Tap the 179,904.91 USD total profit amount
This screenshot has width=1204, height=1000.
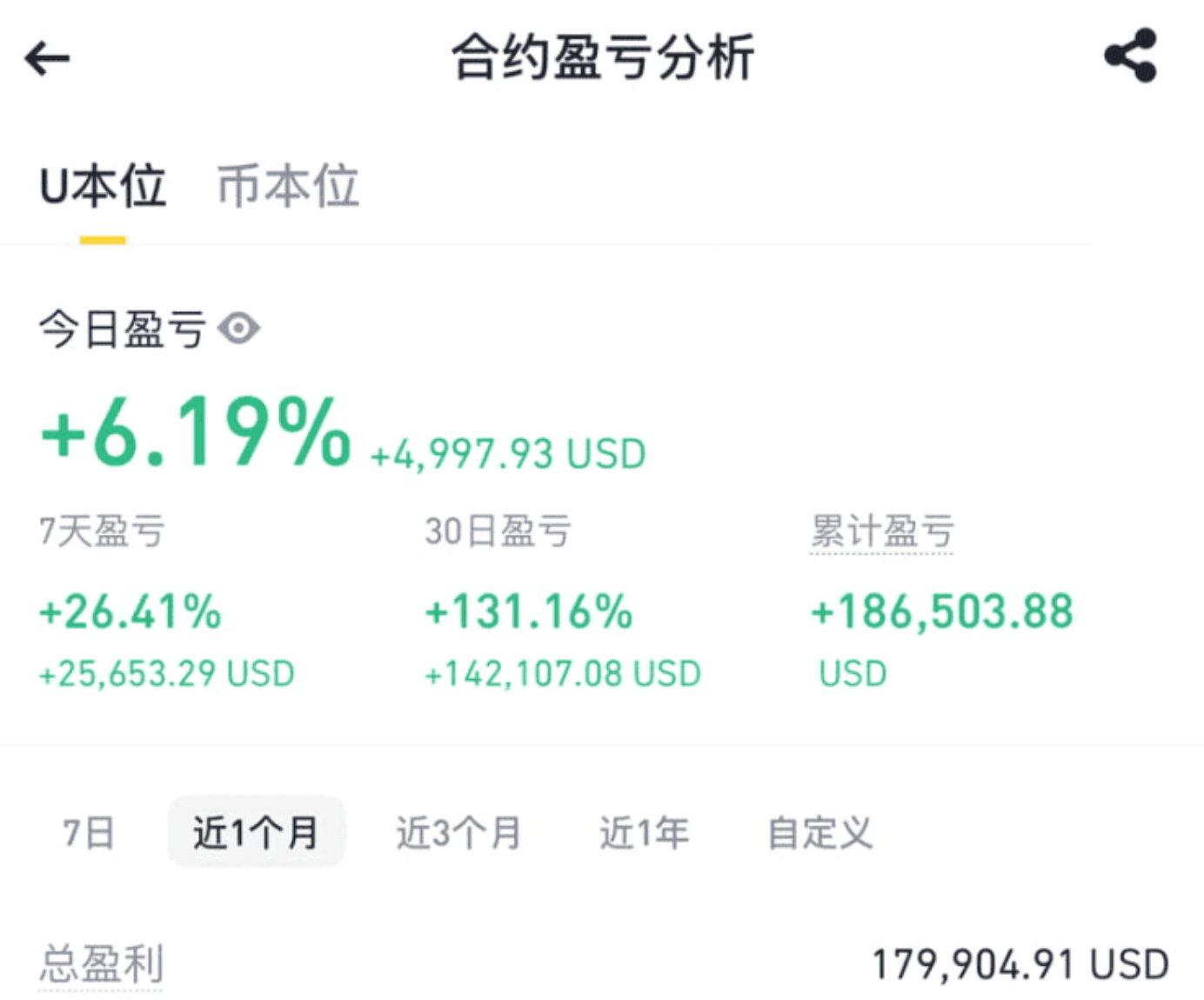[x=1020, y=965]
